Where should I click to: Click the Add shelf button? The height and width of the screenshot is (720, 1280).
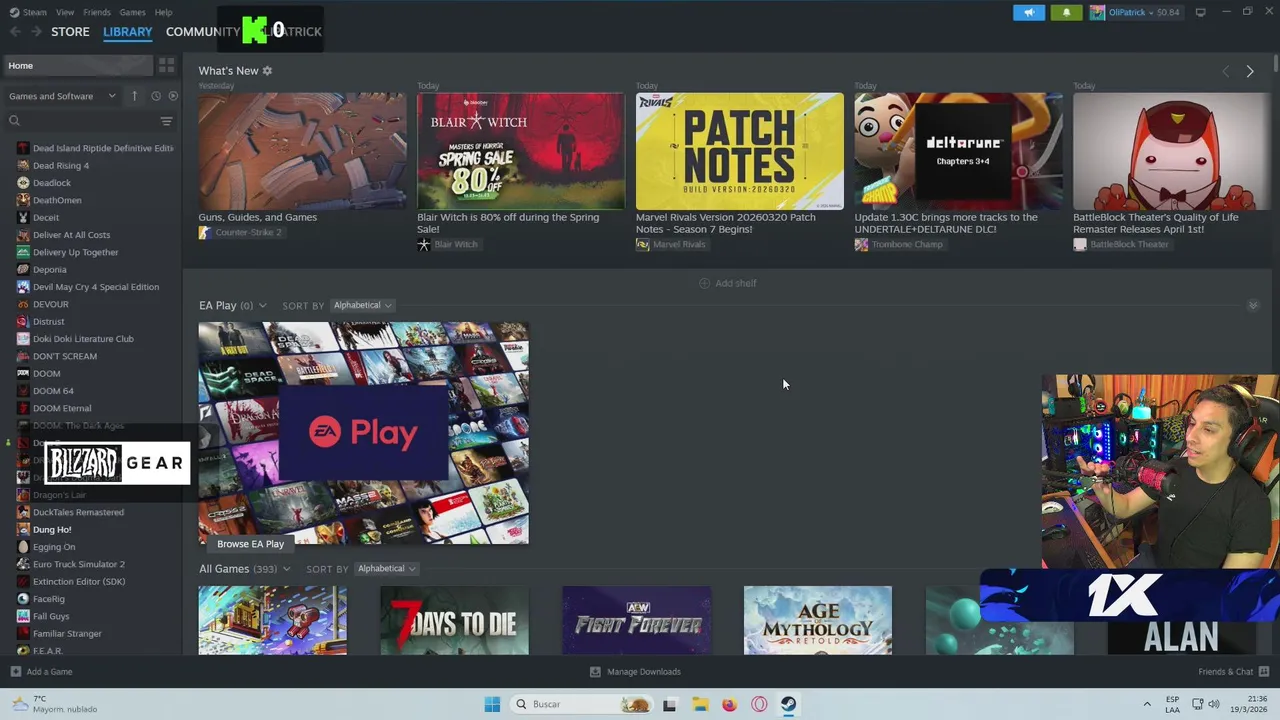728,283
